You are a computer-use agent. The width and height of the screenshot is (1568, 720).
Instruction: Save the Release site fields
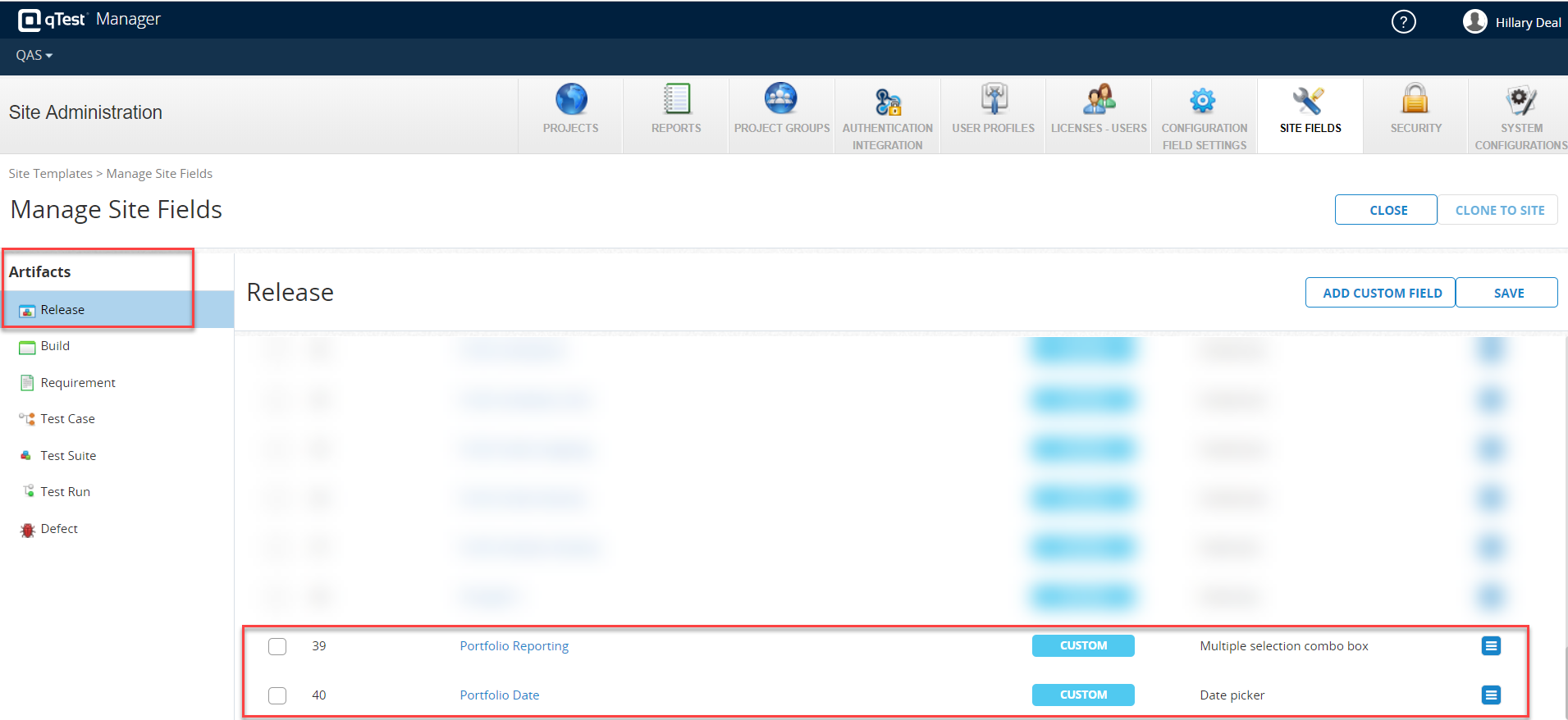(x=1507, y=293)
